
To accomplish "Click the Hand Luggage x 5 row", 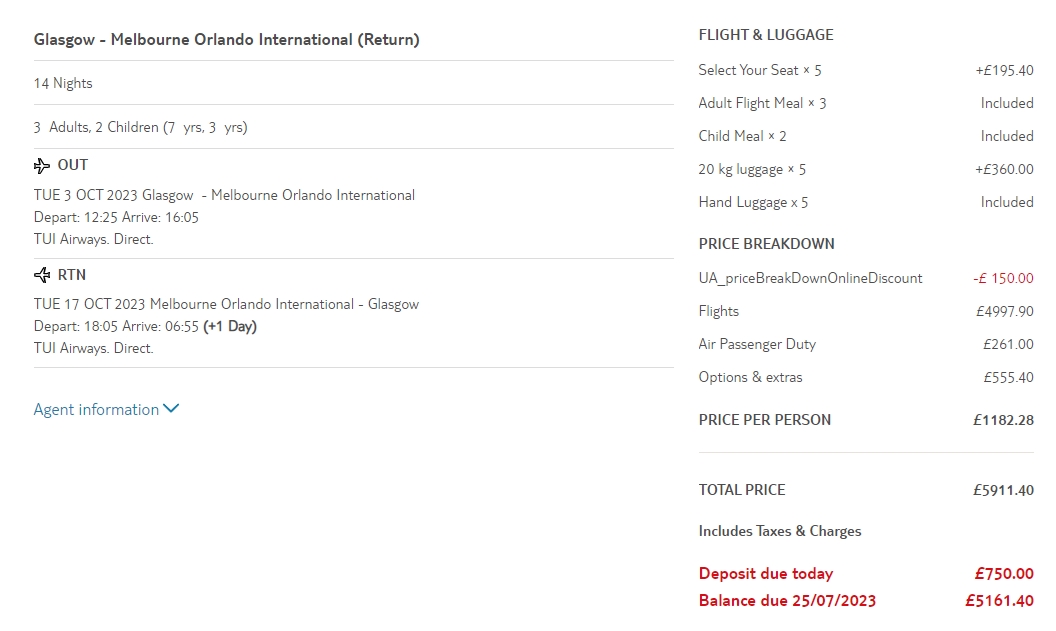I will coord(753,203).
